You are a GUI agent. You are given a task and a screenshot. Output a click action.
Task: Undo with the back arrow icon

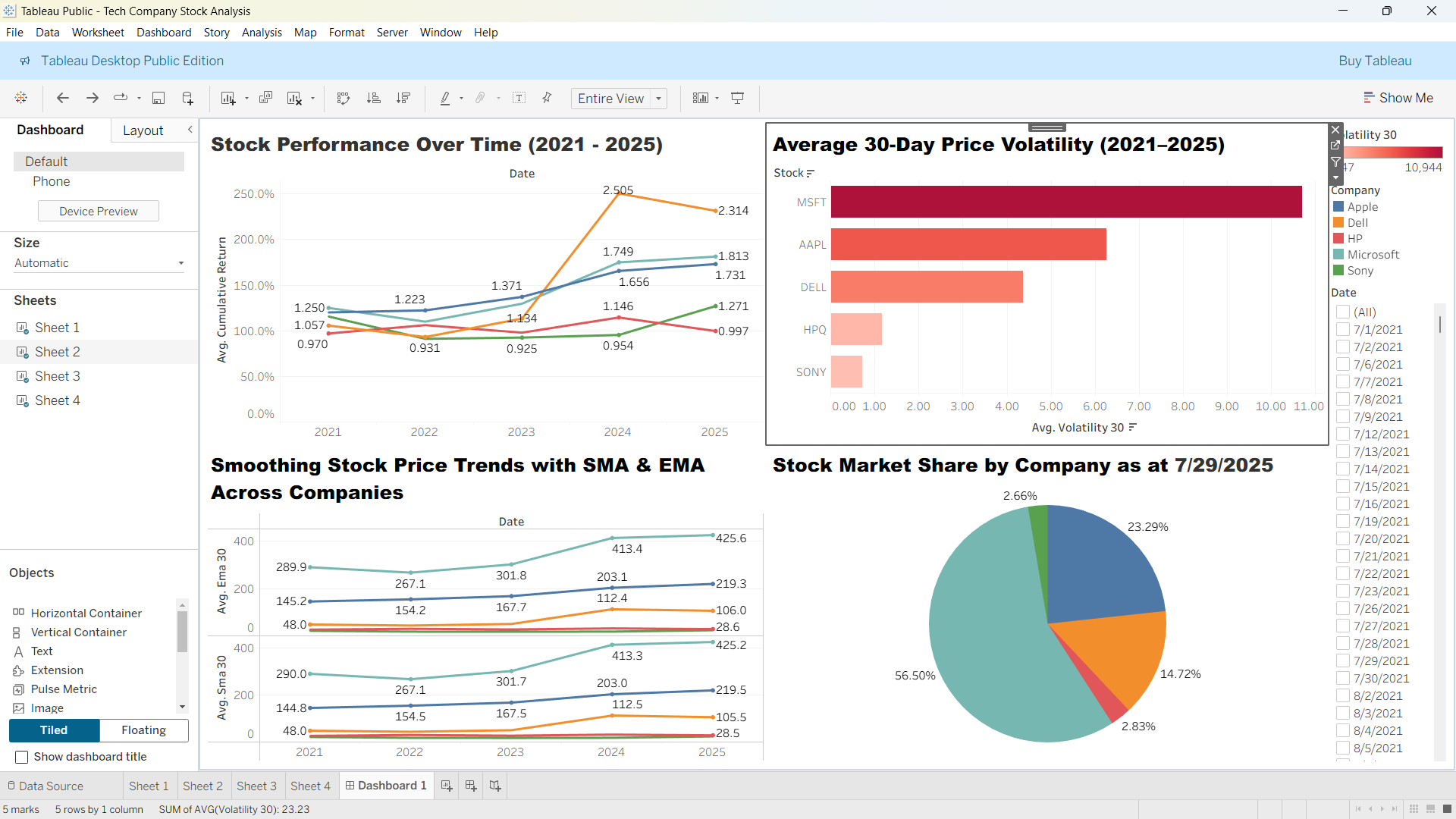(x=63, y=98)
